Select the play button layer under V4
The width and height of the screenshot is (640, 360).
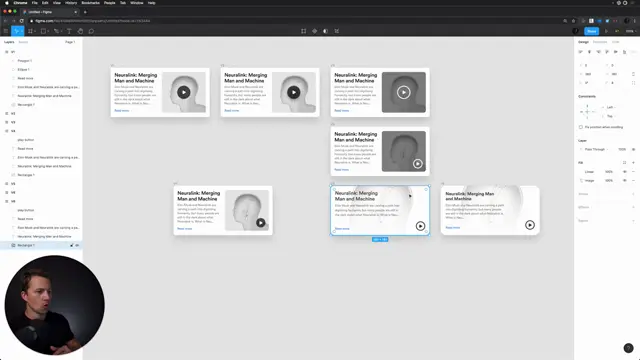(26, 140)
